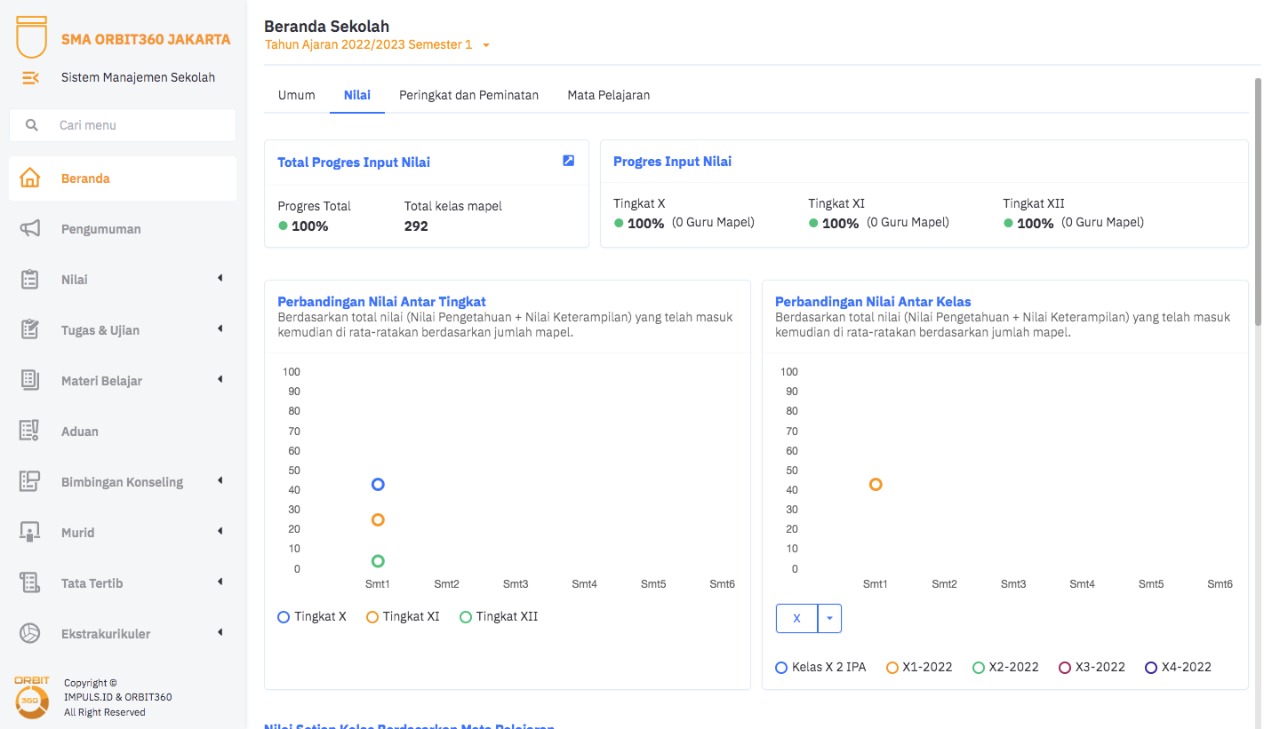Click the Aduan complaint icon
Viewport: 1280px width, 729px height.
coord(30,431)
